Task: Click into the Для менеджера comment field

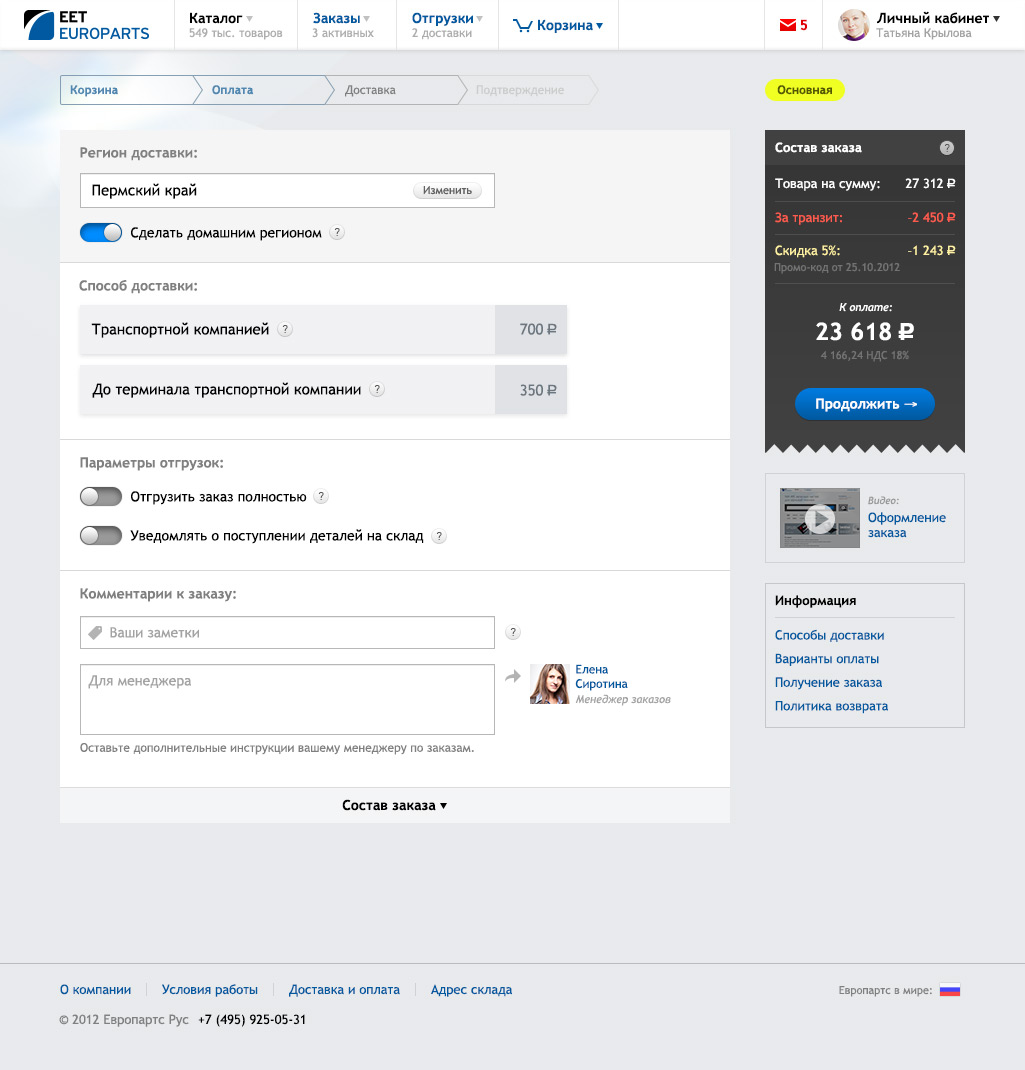Action: pos(287,699)
